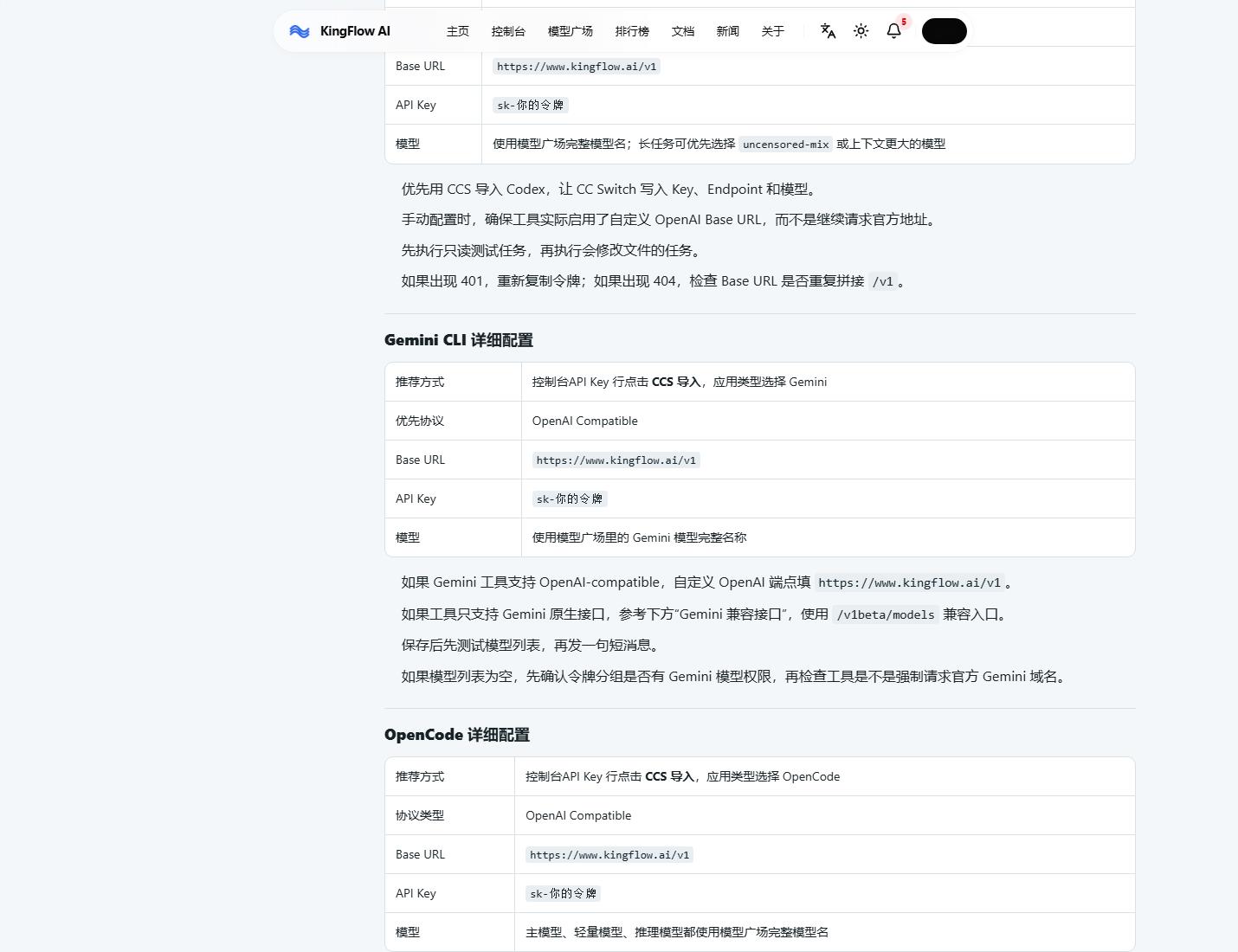Click kingflow.ai/v1 URL in Gemini note paragraph
Screen dimensions: 1238x952
click(x=909, y=583)
